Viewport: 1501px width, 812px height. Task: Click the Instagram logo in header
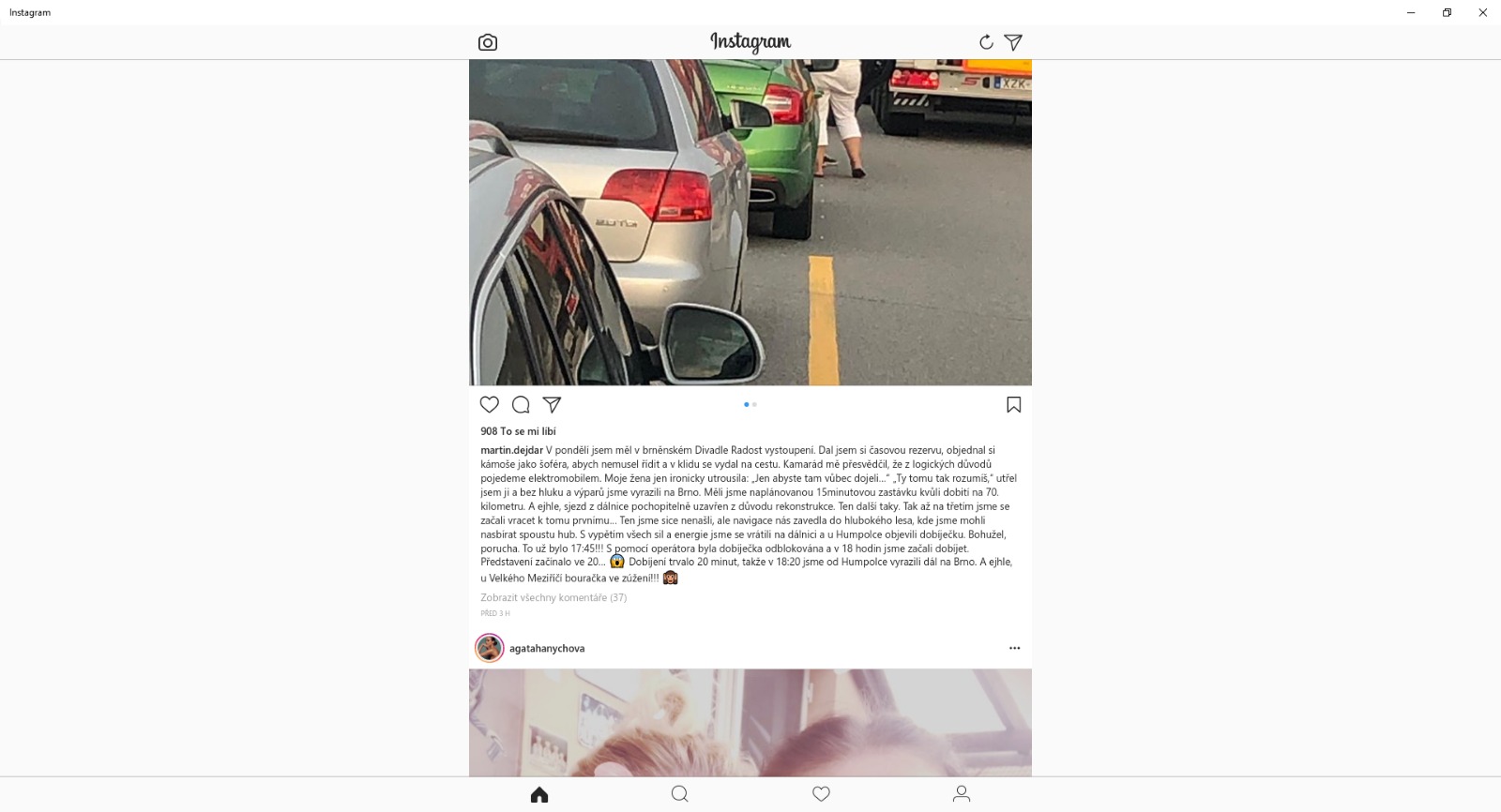click(750, 42)
